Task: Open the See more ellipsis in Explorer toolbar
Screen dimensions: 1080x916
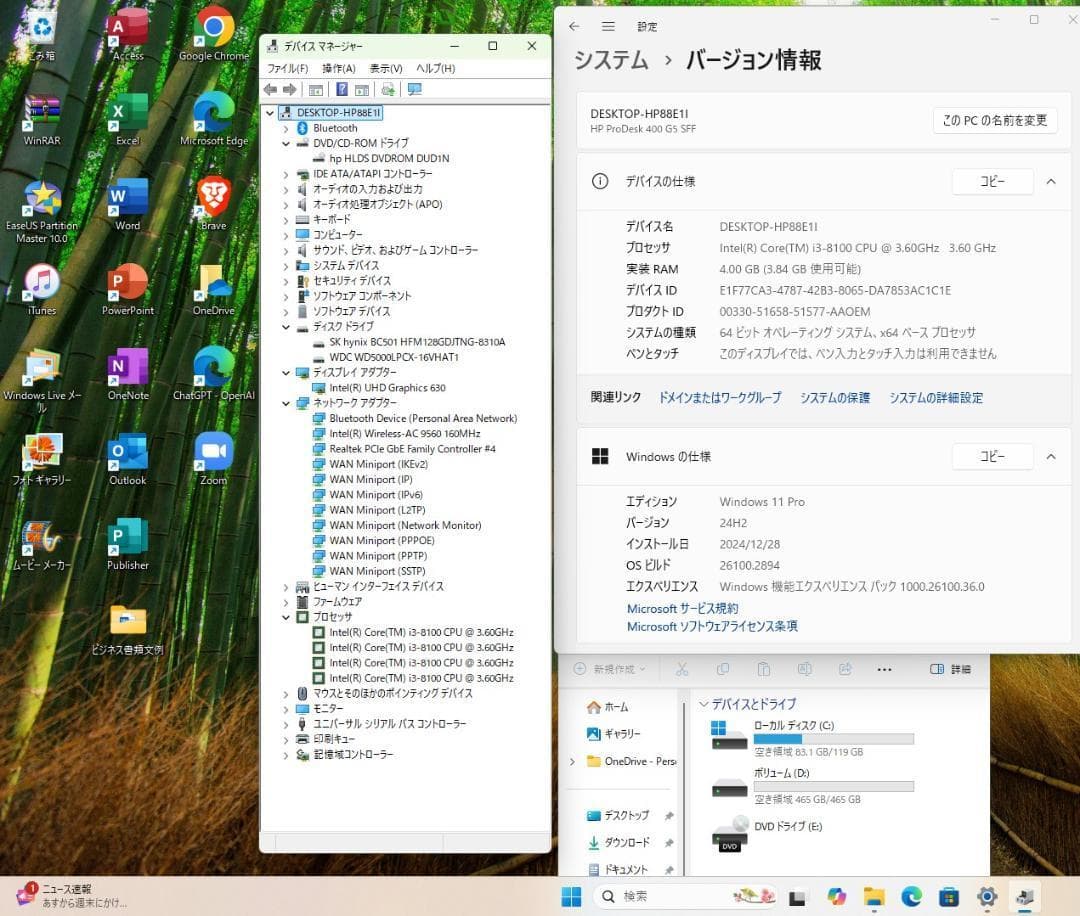Action: point(883,669)
